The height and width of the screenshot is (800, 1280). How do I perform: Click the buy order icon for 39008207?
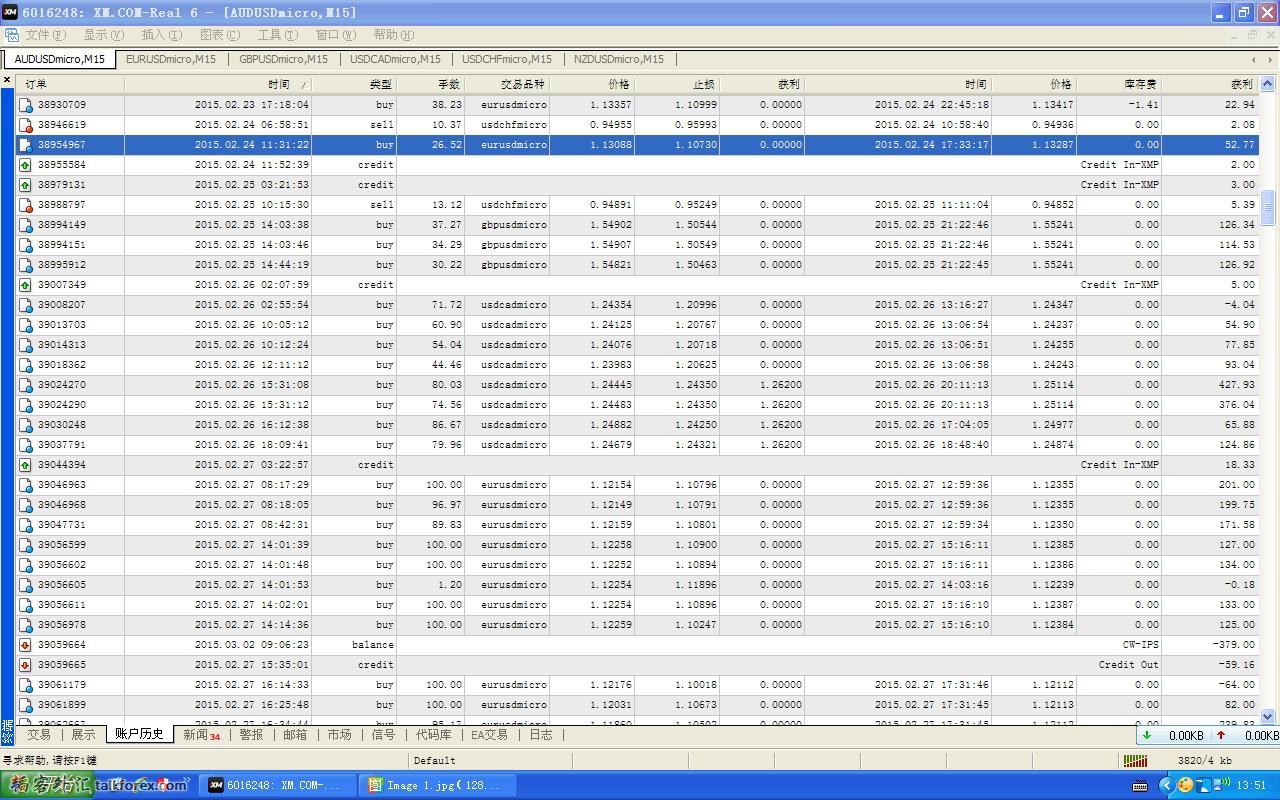pyautogui.click(x=26, y=305)
